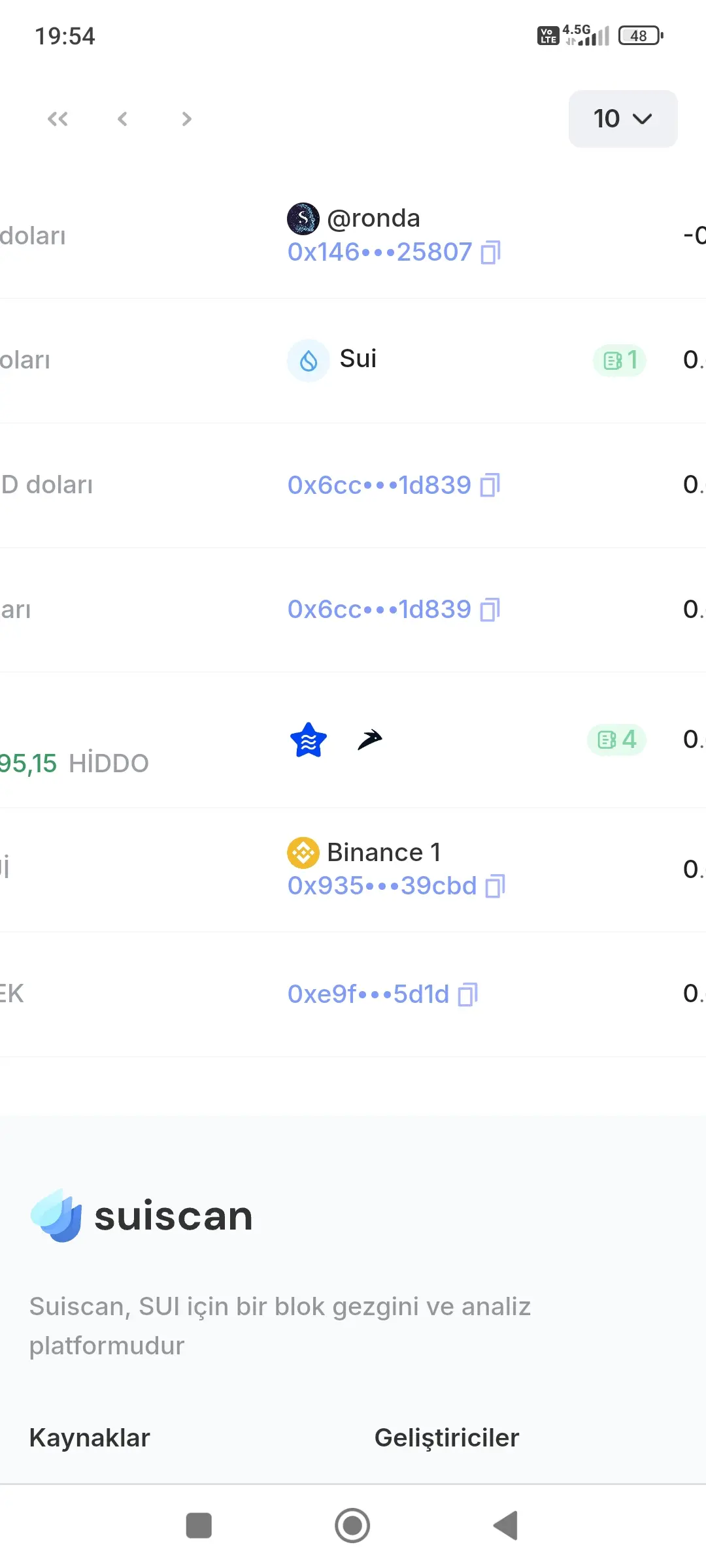This screenshot has height=1568, width=706.
Task: Open the green badge showing 4
Action: [617, 740]
